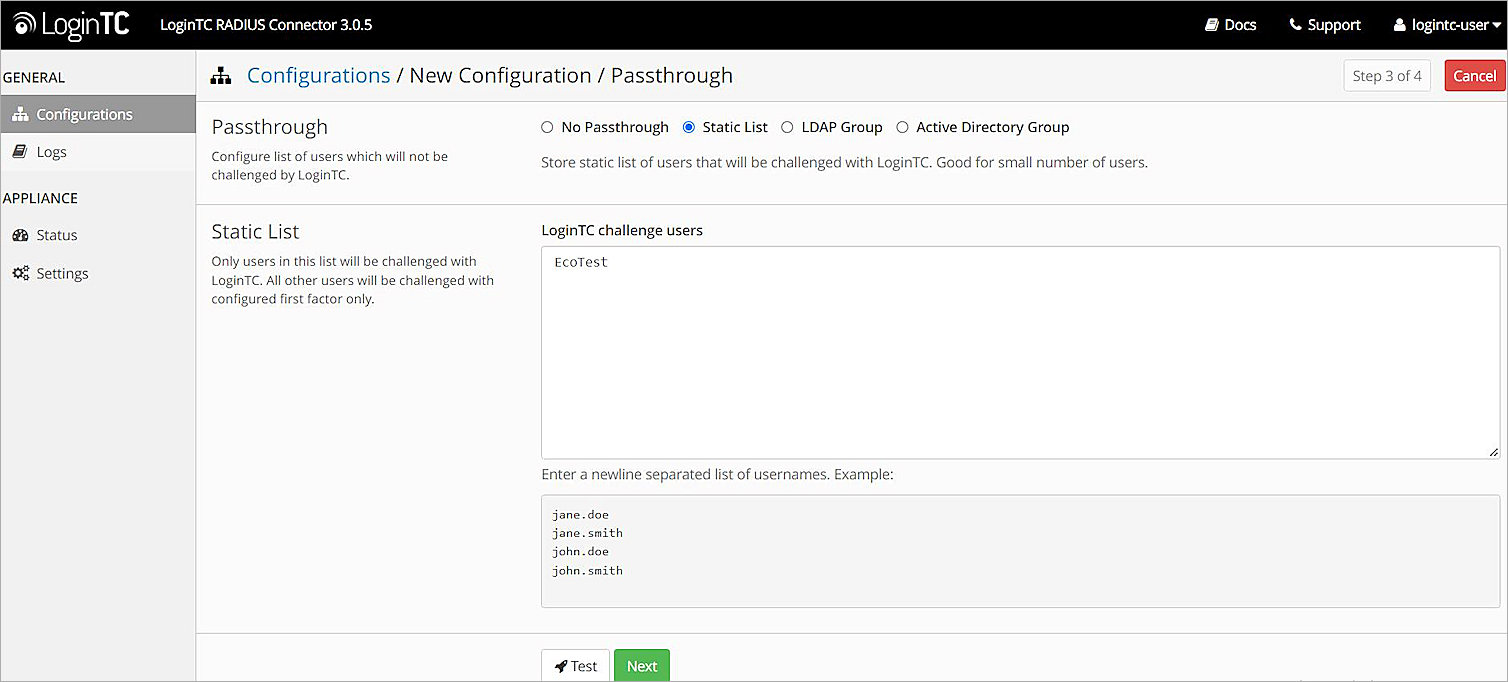The image size is (1508, 682).
Task: Click the Configurations sitemap icon in sidebar
Action: click(x=18, y=113)
